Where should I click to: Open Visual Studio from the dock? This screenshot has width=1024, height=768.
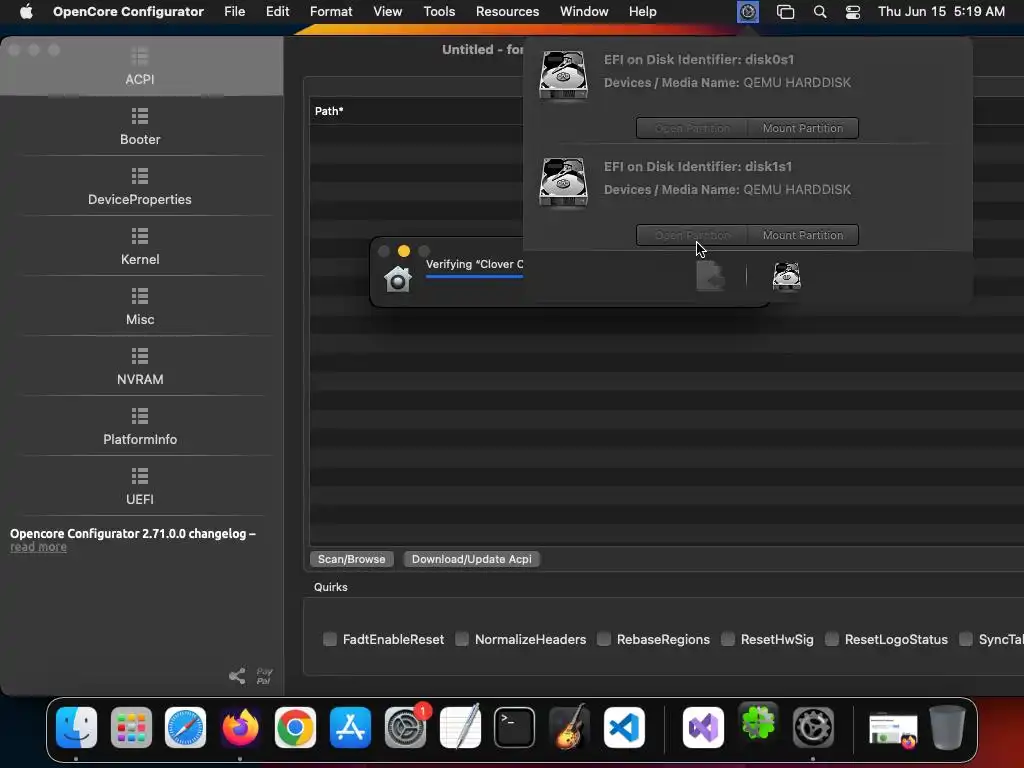703,727
